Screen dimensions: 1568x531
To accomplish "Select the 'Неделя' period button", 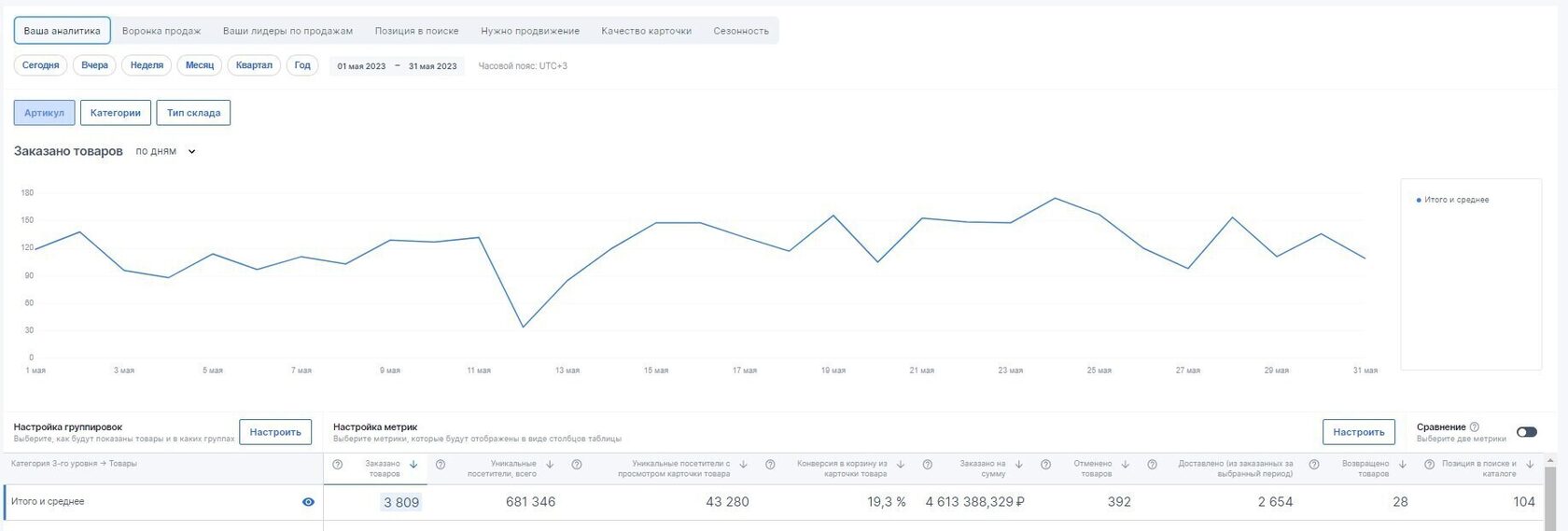I will pyautogui.click(x=147, y=65).
